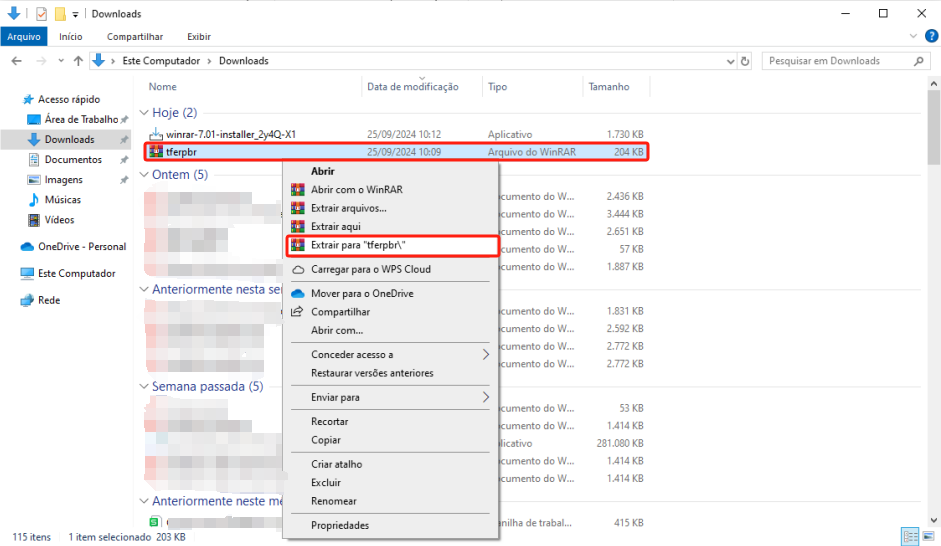Click the vertical scrollbar of the file list

point(934,300)
